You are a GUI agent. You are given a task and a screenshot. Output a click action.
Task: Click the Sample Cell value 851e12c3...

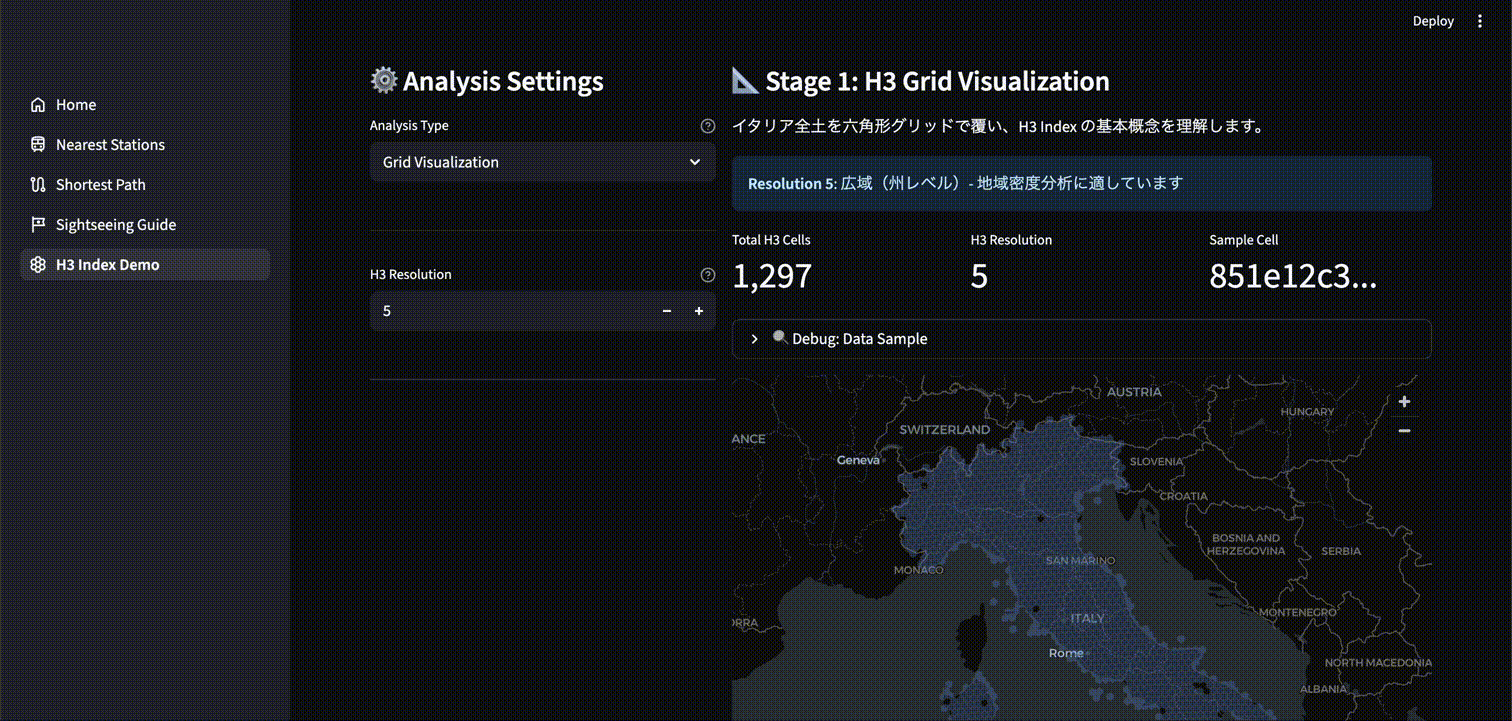(1293, 276)
